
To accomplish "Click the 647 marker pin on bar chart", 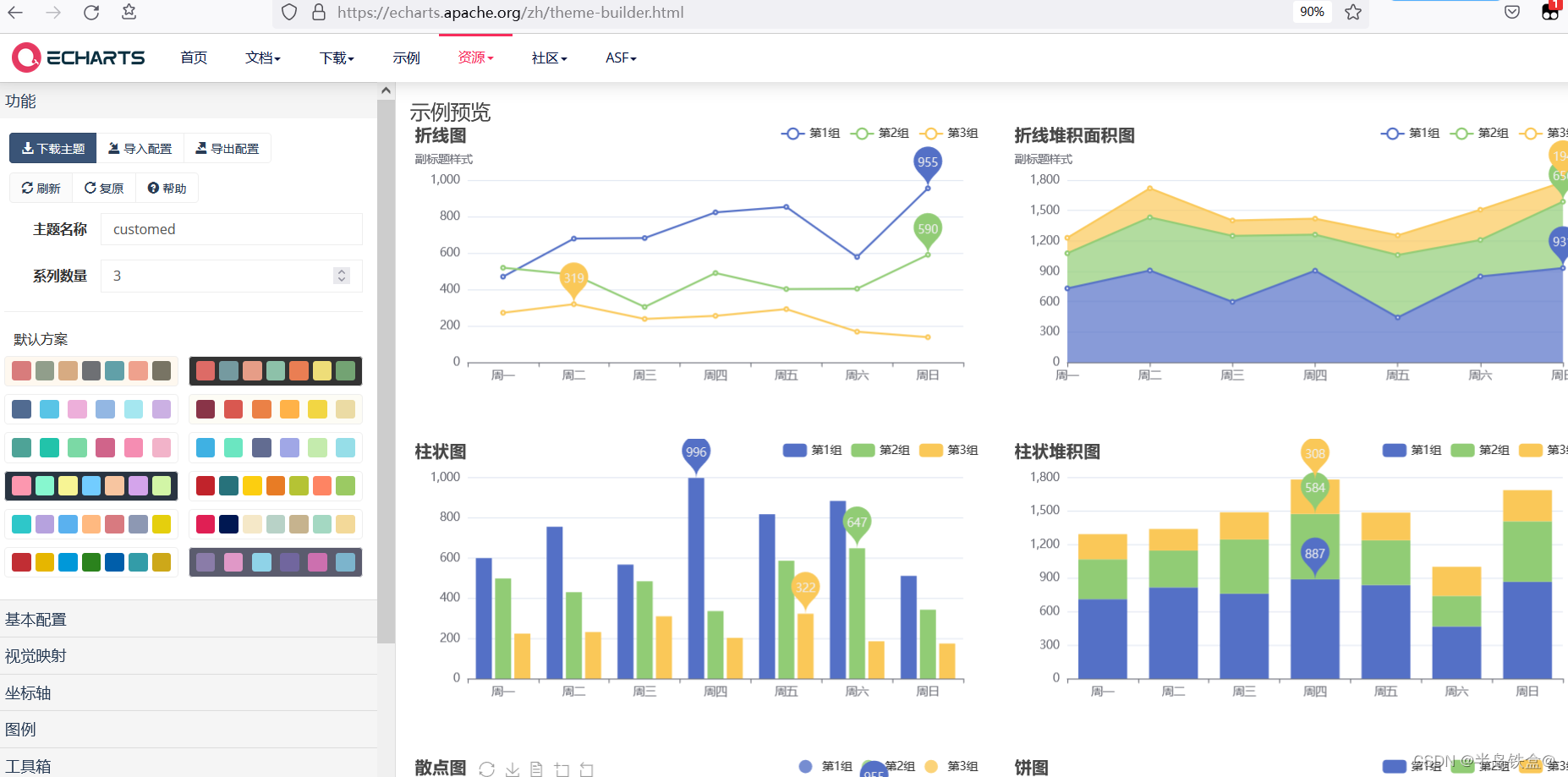I will [857, 523].
